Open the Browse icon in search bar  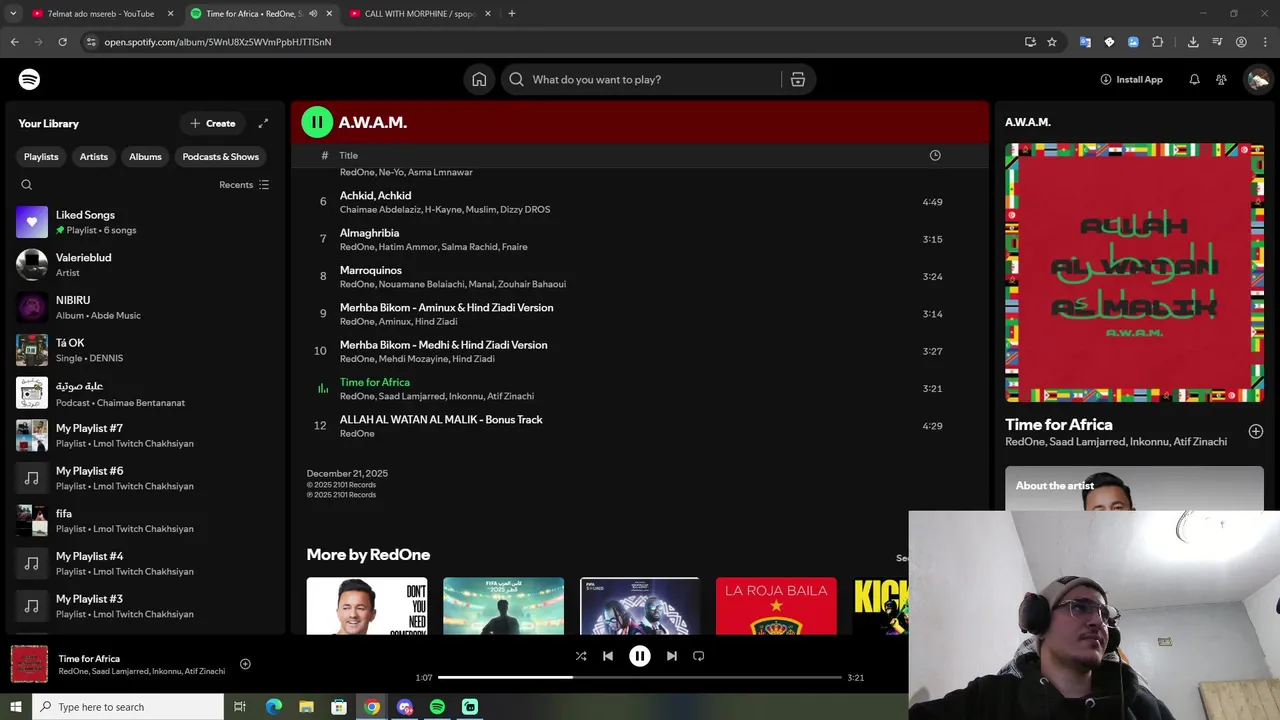[x=798, y=79]
